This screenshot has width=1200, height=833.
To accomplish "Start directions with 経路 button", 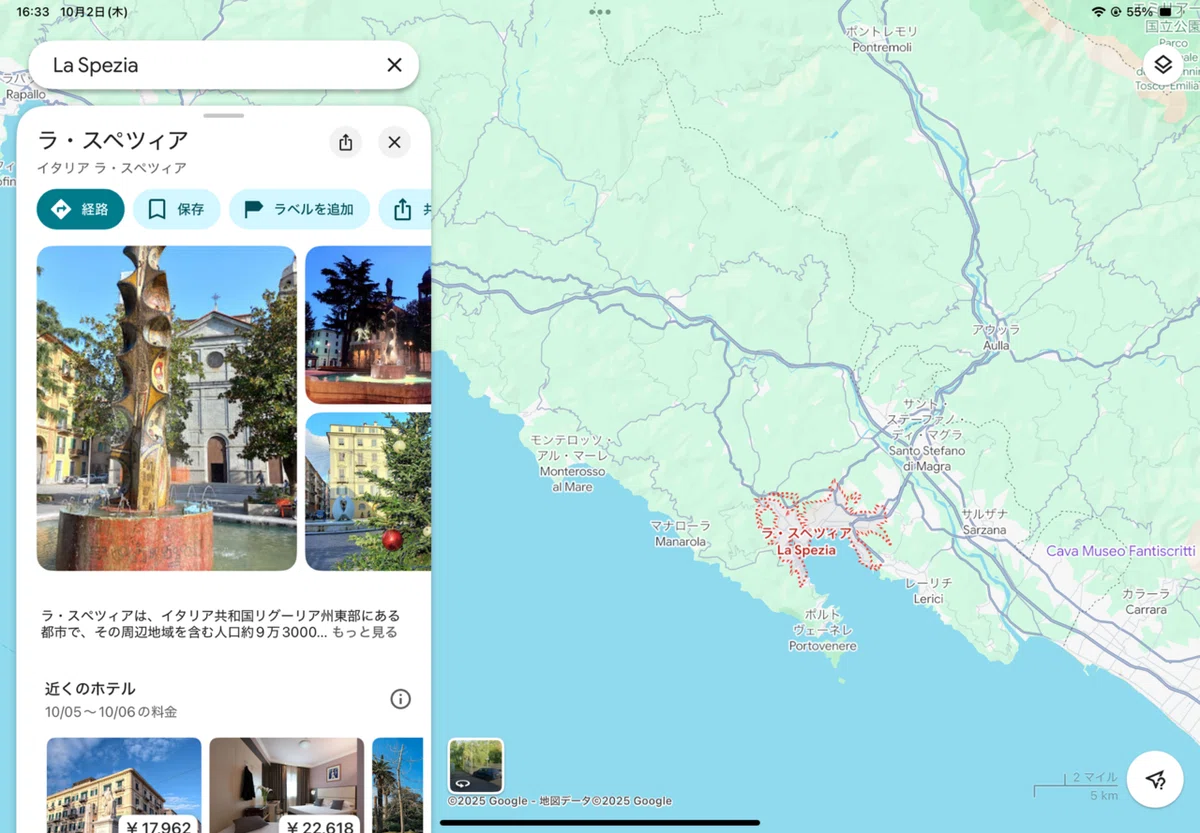I will click(81, 209).
